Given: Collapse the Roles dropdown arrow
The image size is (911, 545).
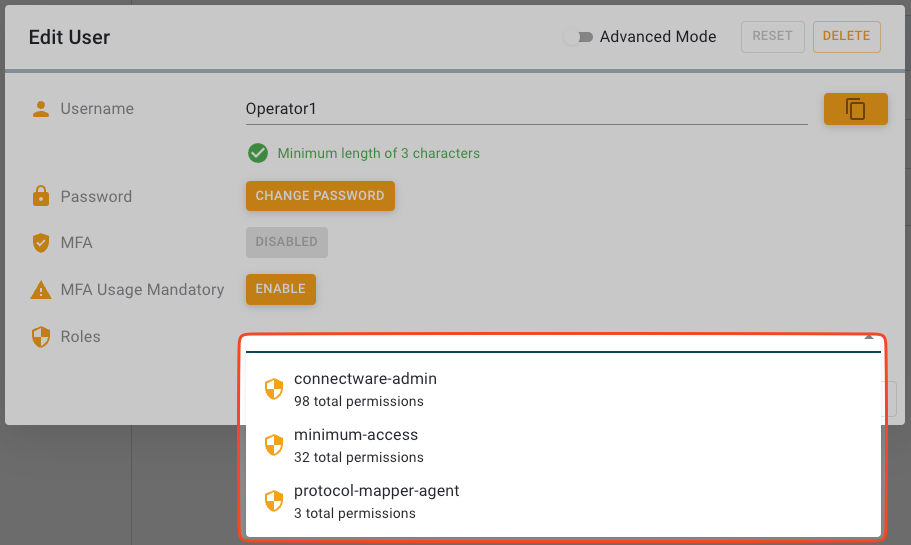Looking at the screenshot, I should click(868, 339).
